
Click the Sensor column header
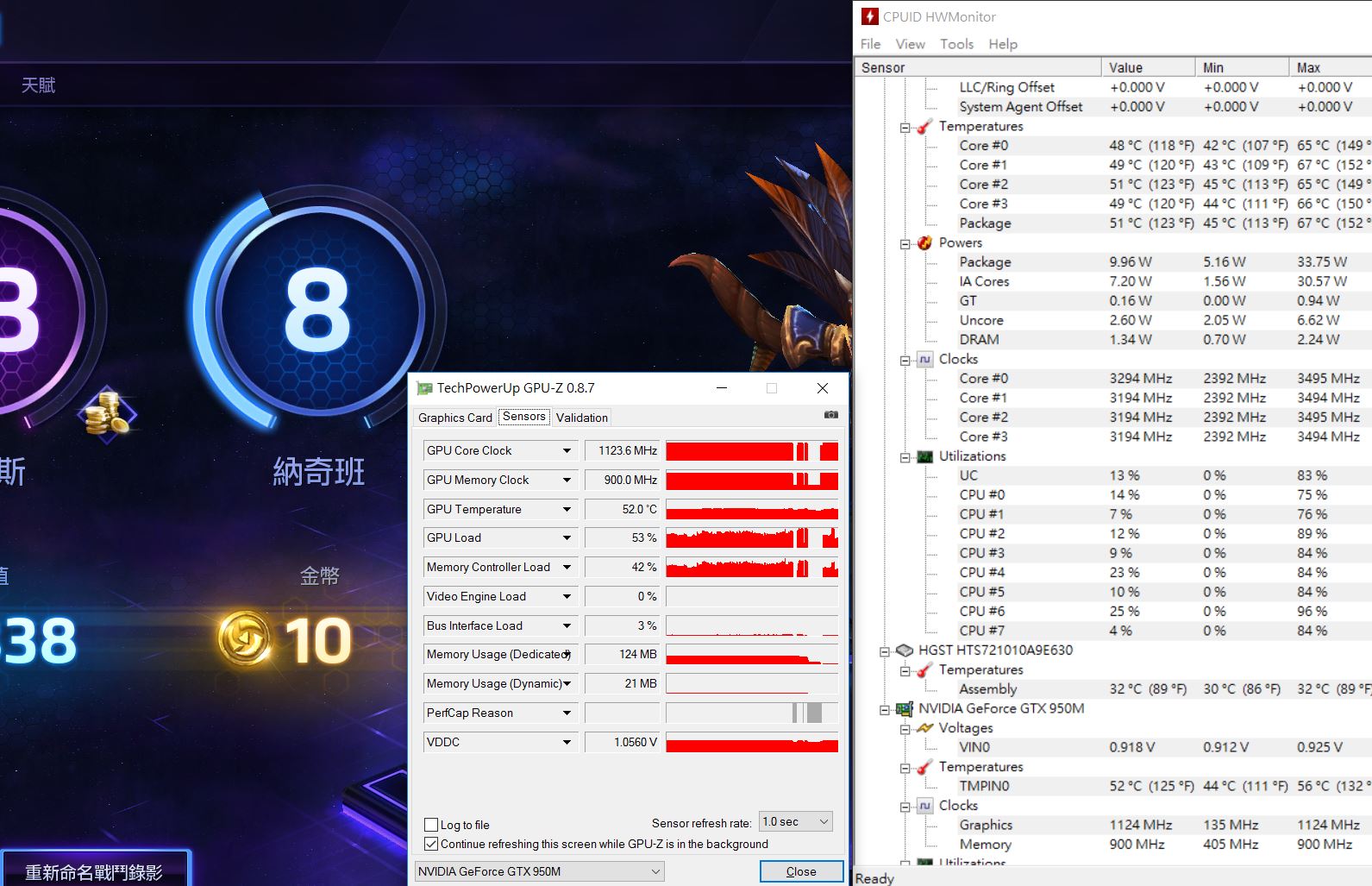pos(978,67)
